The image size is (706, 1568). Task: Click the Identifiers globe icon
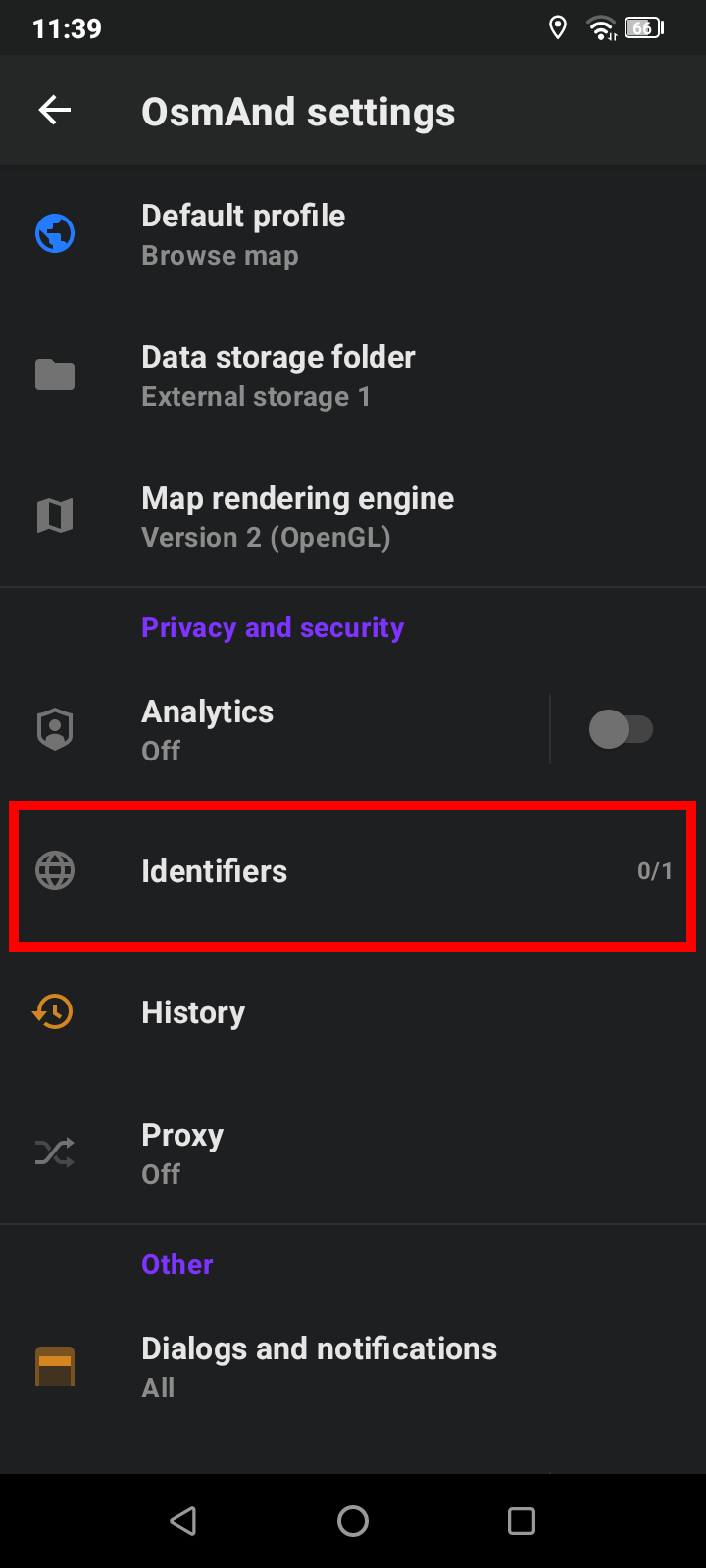click(x=55, y=870)
